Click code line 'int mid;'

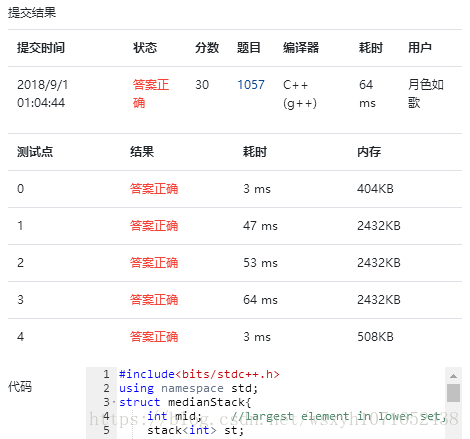pos(174,416)
